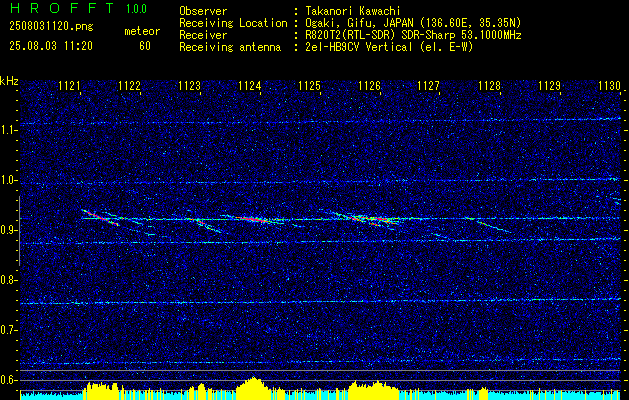Click the 1121 time marker
Screen dimensions: 629x400
click(69, 85)
